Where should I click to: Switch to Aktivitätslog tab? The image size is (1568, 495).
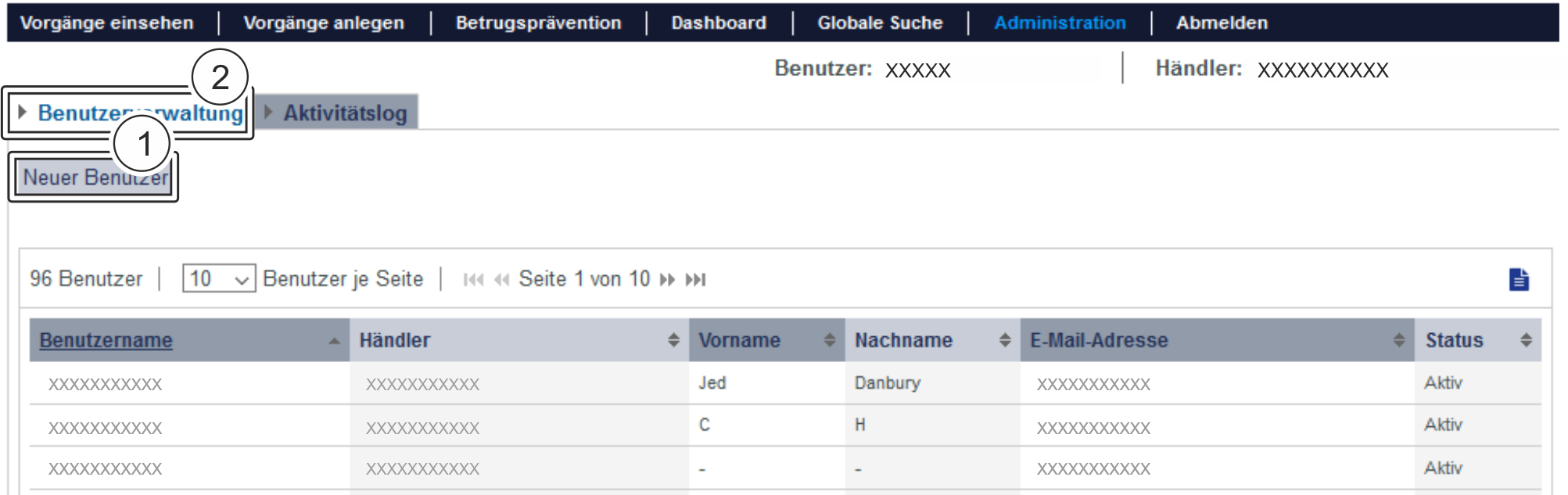point(345,113)
